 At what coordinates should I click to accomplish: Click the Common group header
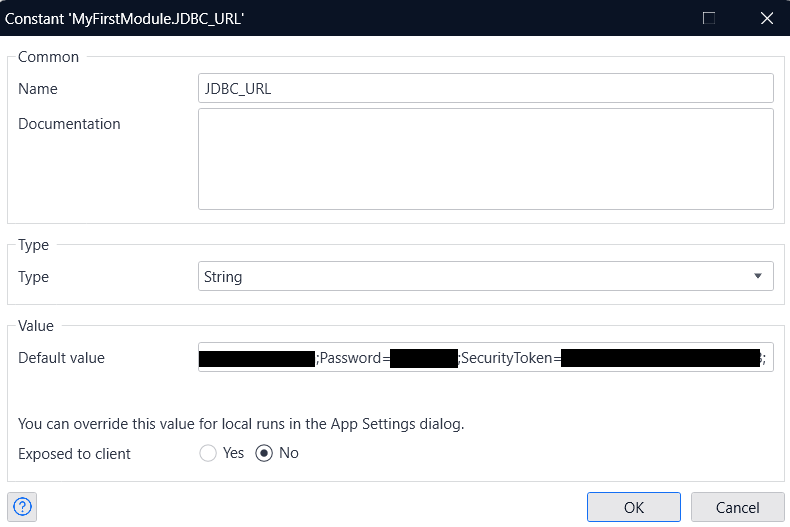[48, 57]
